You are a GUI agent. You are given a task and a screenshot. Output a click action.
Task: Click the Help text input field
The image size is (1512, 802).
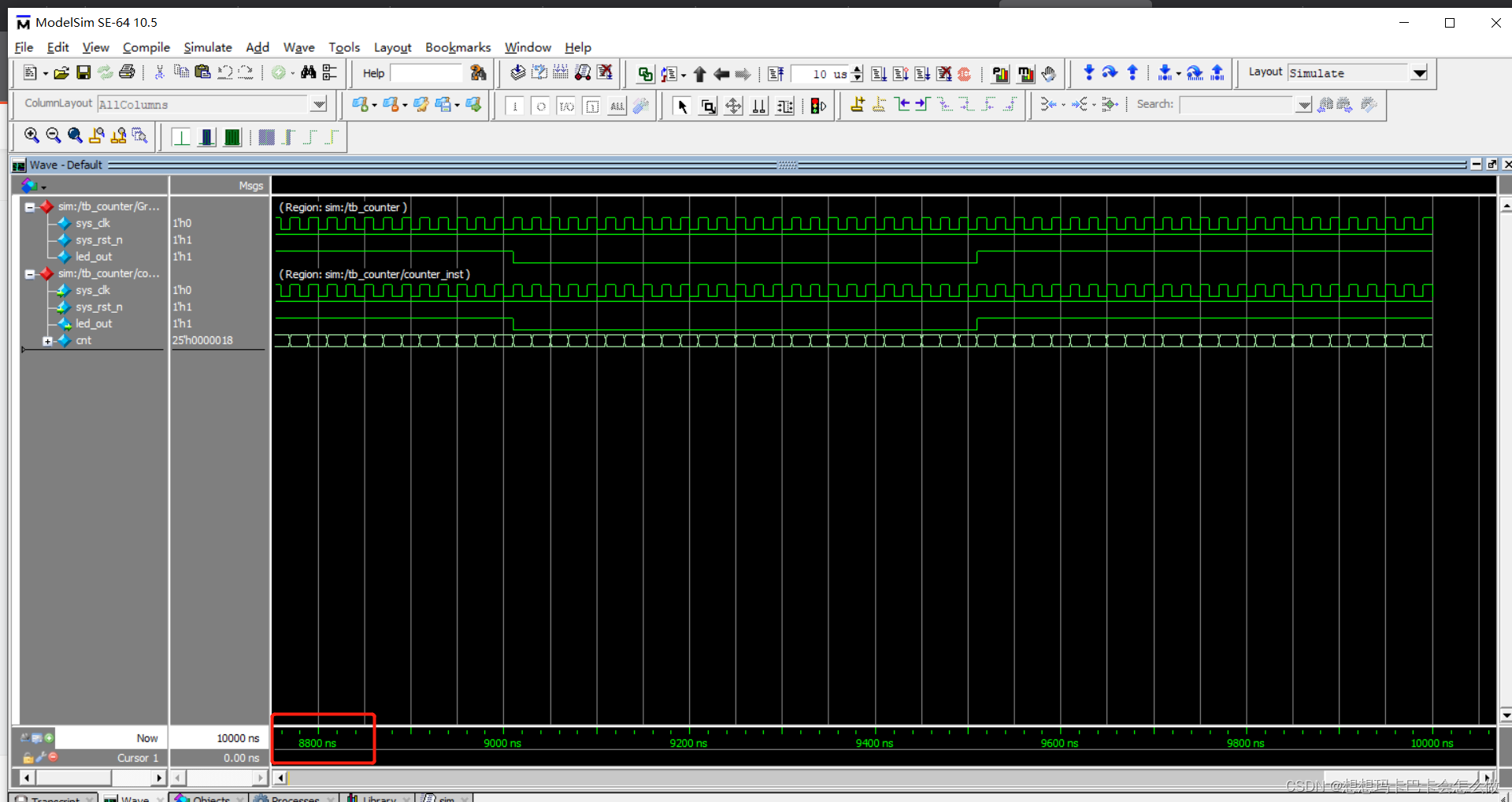click(x=426, y=73)
